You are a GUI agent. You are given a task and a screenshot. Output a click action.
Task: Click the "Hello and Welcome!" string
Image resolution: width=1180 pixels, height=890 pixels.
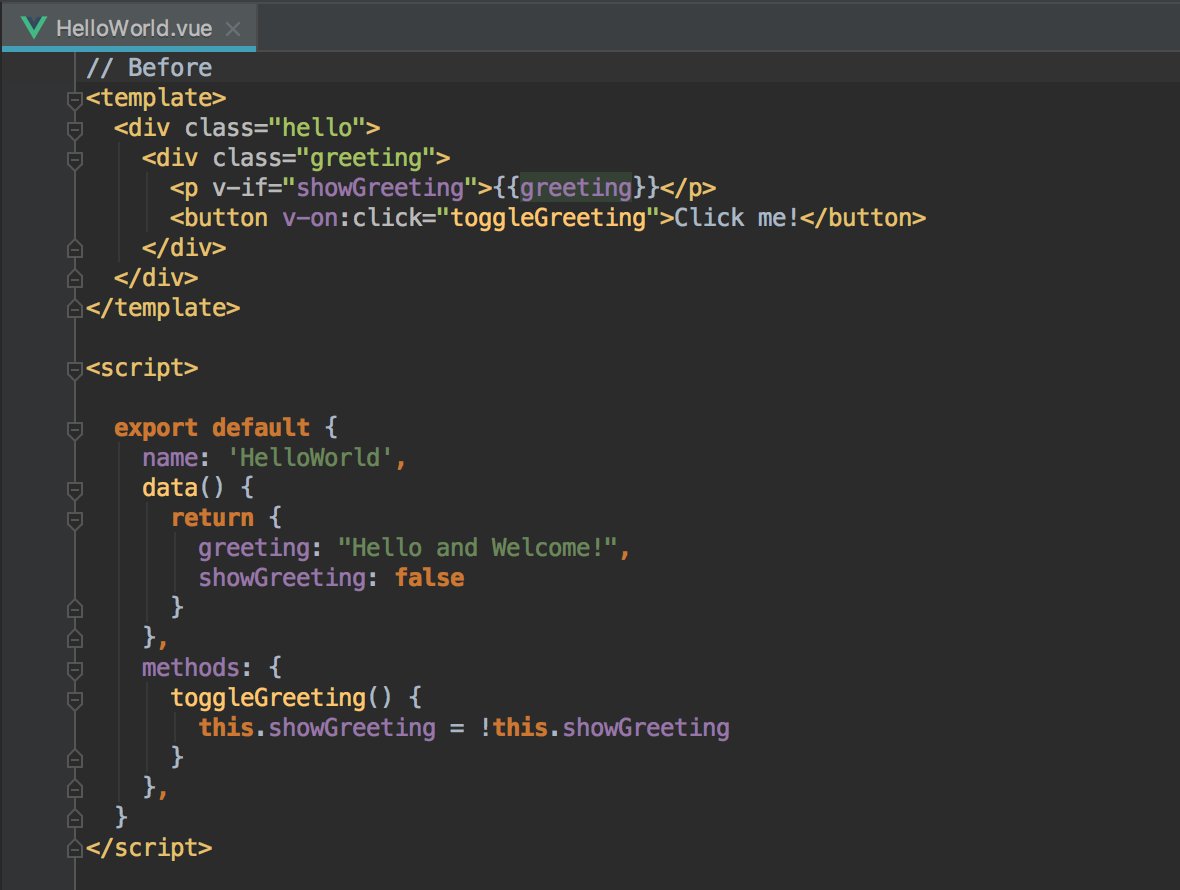(x=478, y=548)
